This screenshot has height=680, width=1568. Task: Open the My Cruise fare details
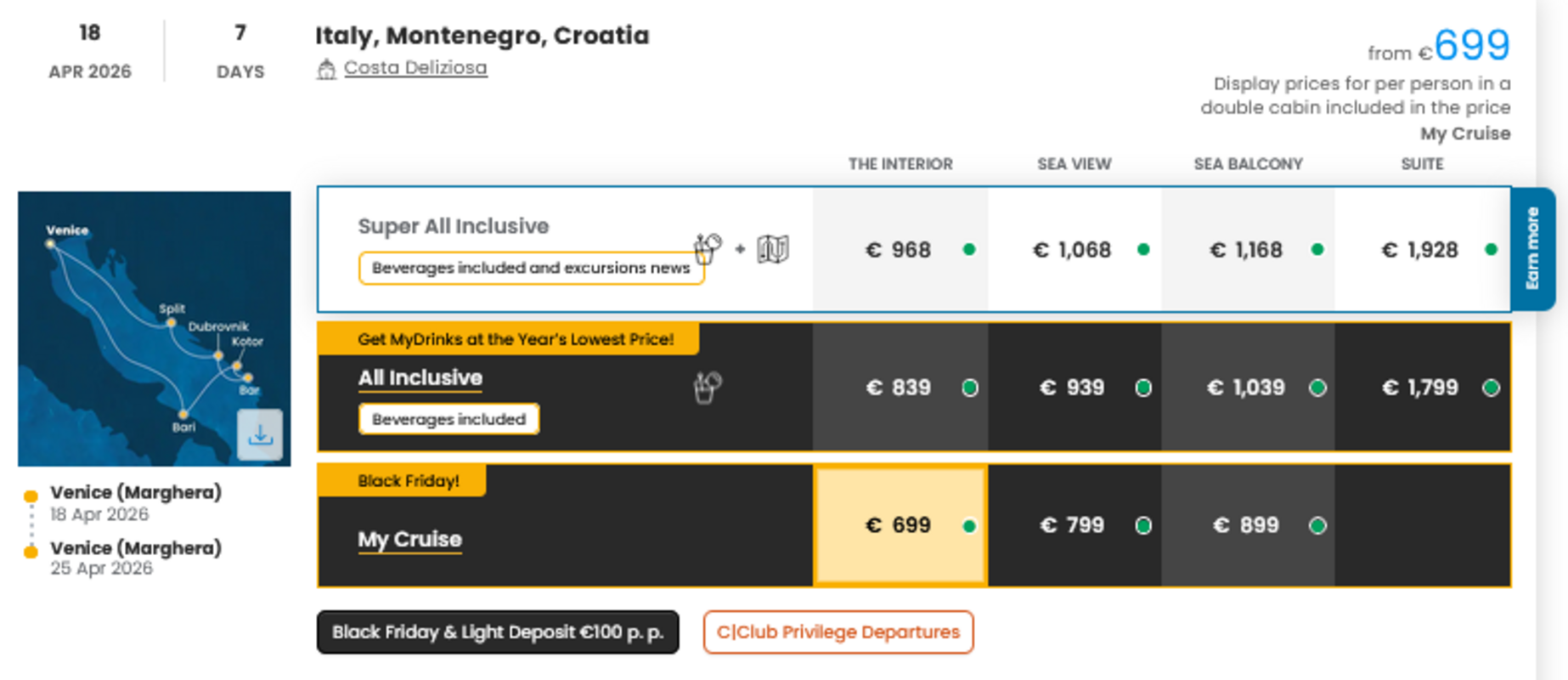pyautogui.click(x=409, y=539)
